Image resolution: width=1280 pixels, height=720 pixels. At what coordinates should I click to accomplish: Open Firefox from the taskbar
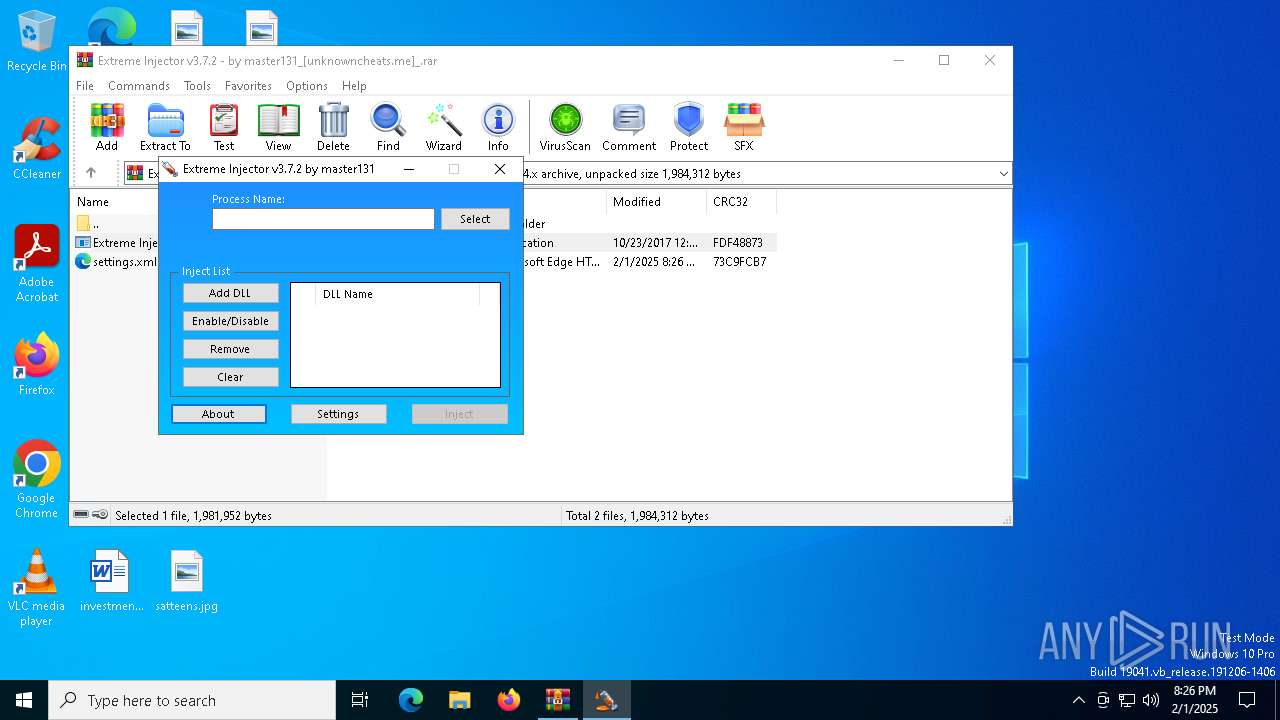(x=509, y=700)
